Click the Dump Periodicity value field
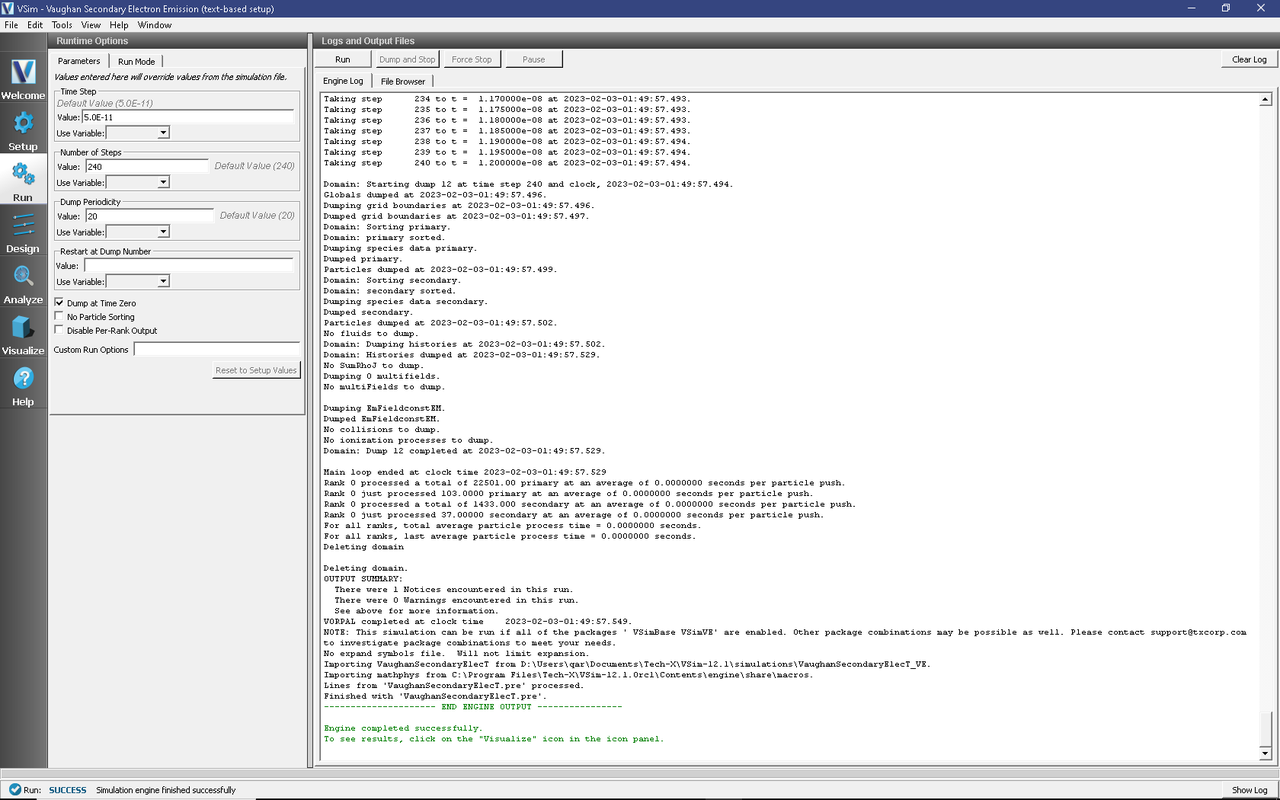This screenshot has width=1280, height=800. [148, 216]
